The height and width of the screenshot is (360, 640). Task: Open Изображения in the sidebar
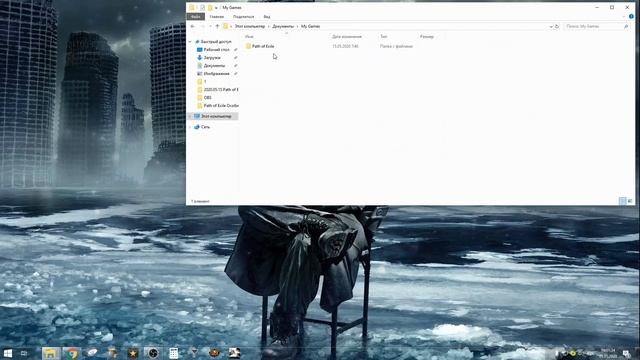click(x=213, y=73)
